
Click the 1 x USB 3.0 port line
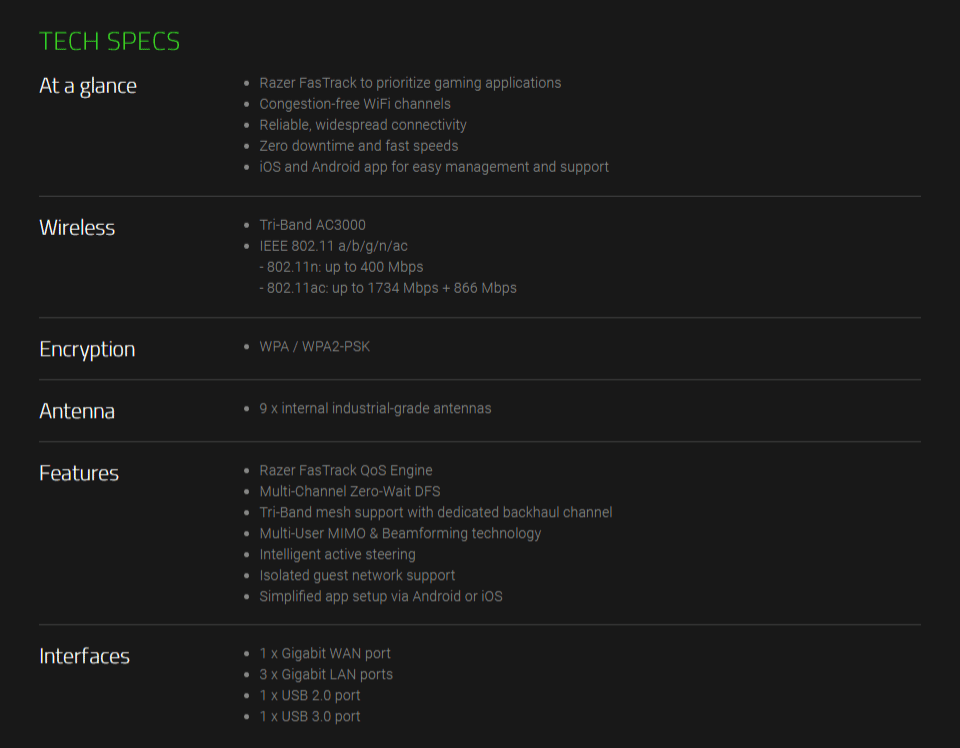click(x=310, y=717)
